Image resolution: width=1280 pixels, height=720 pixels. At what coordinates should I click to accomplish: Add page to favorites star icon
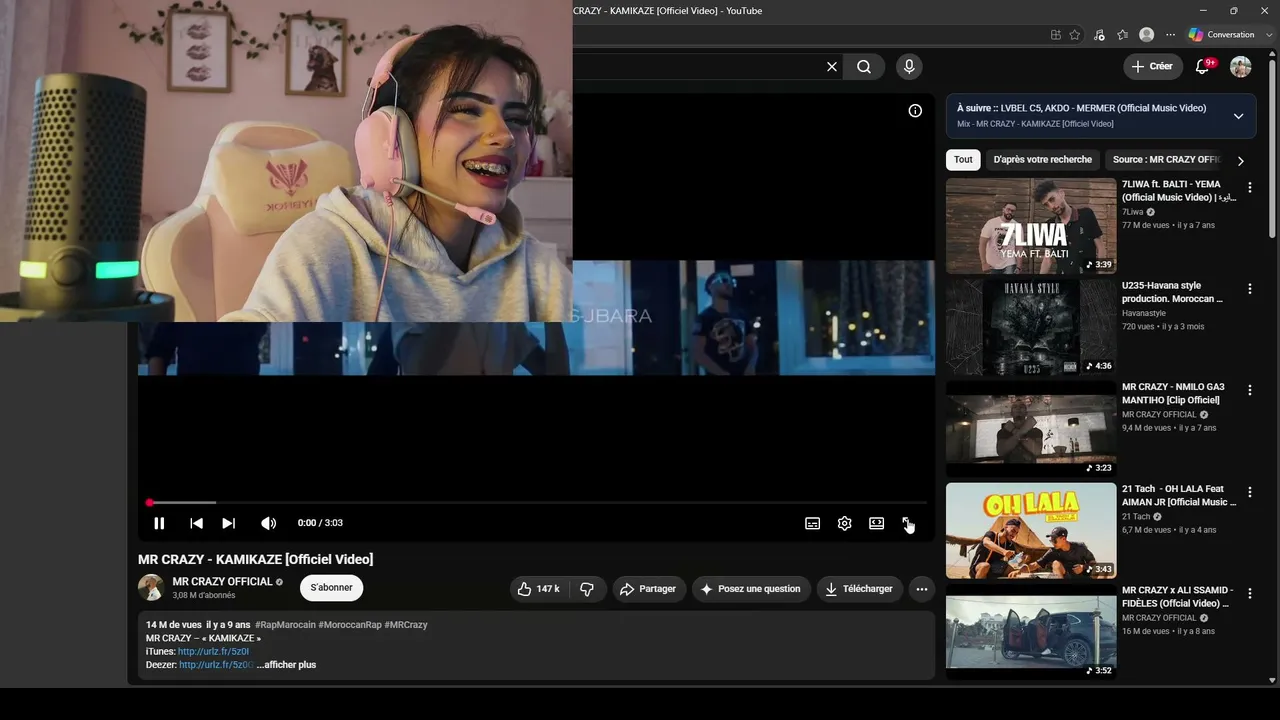(1075, 35)
